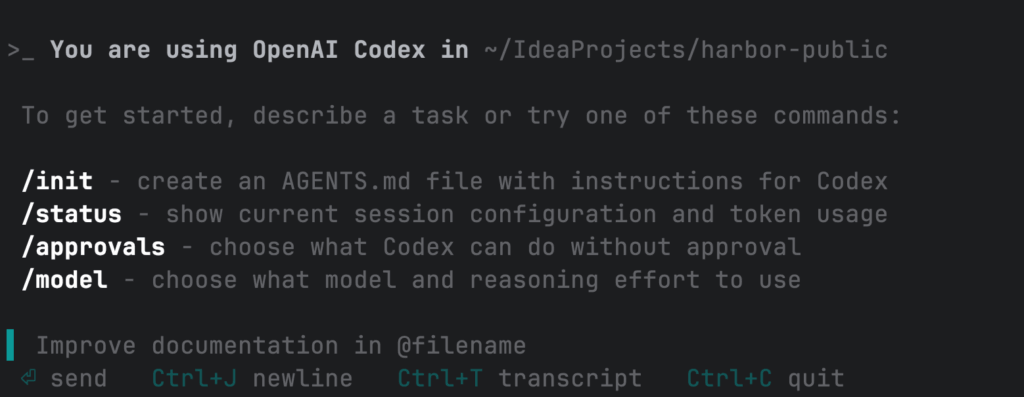Click the 'You are using OpenAI Codex' heading

point(259,50)
